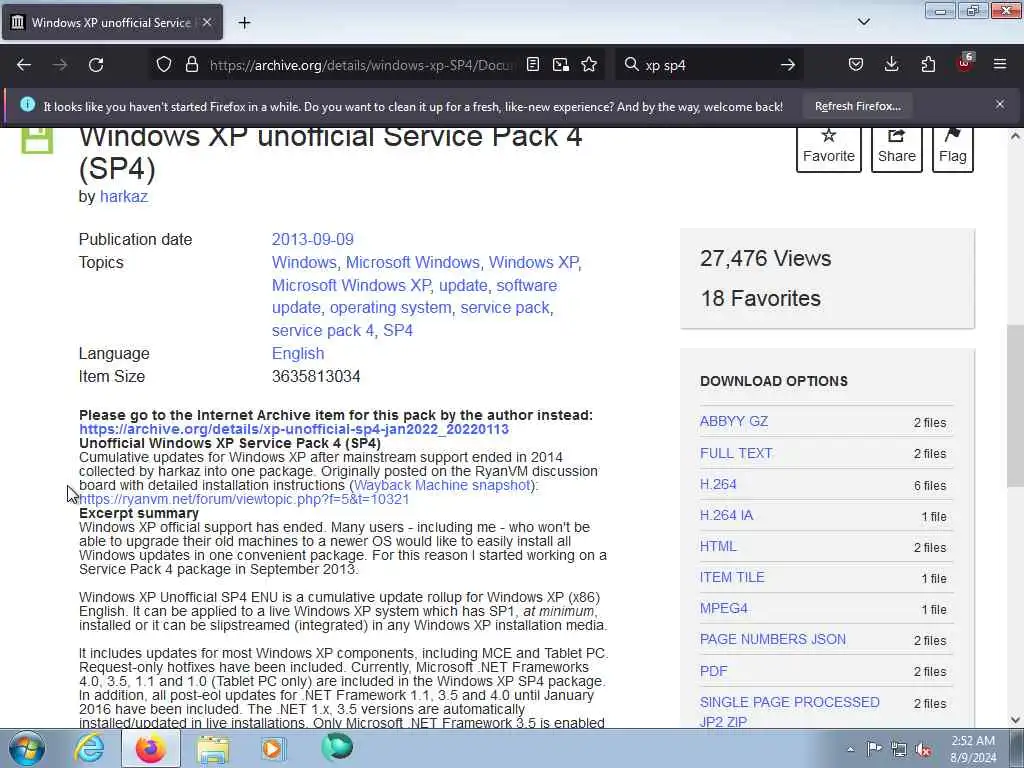Viewport: 1024px width, 768px height.
Task: Open the Windows XP topic link
Action: pyautogui.click(x=534, y=262)
